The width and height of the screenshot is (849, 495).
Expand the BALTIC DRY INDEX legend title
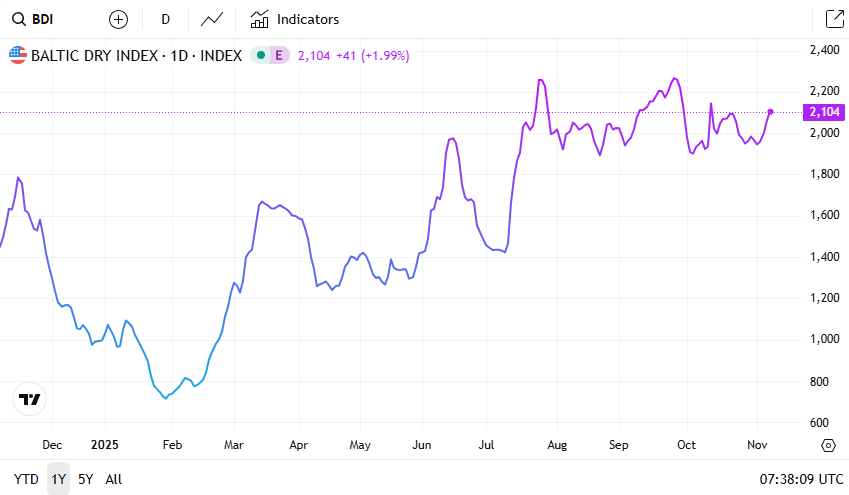pos(136,55)
